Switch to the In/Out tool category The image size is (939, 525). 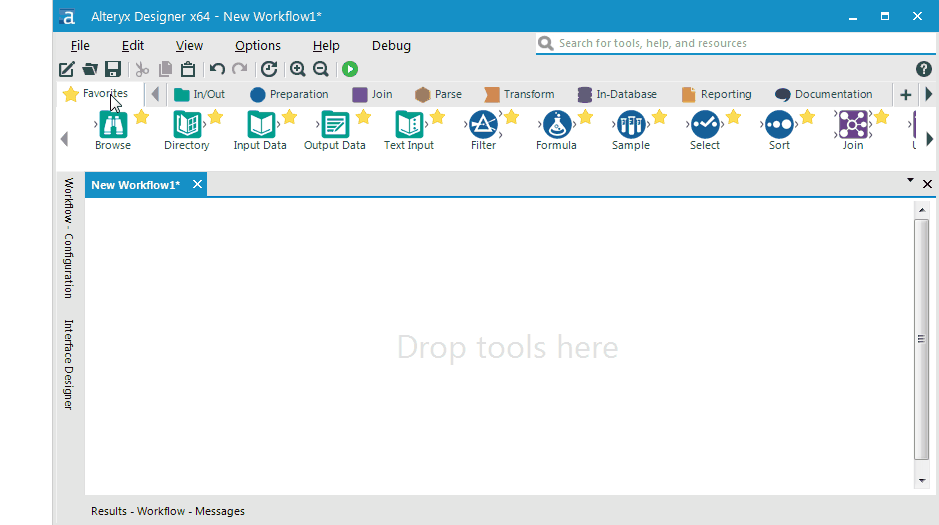tap(199, 94)
